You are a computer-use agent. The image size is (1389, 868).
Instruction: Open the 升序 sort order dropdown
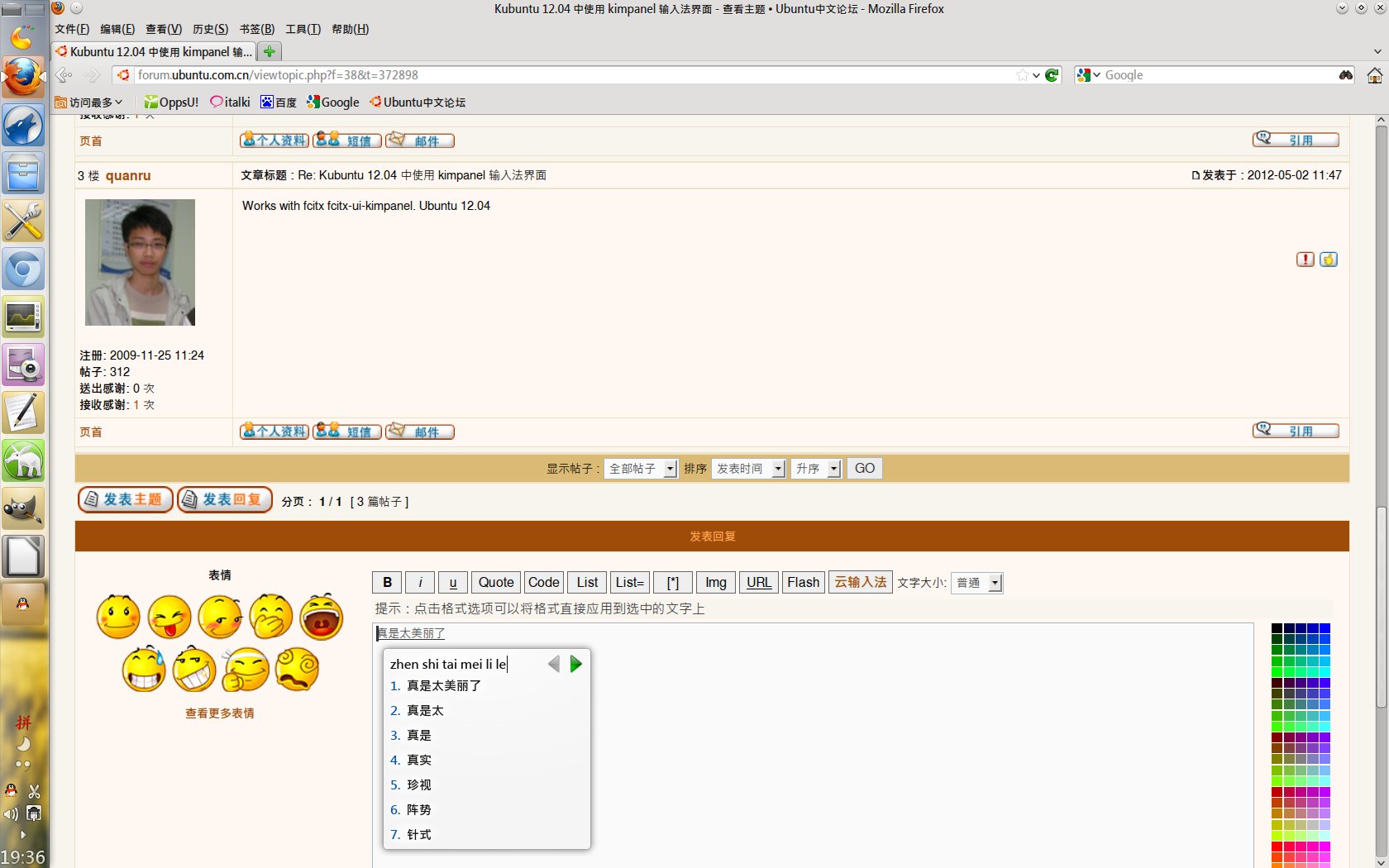816,469
